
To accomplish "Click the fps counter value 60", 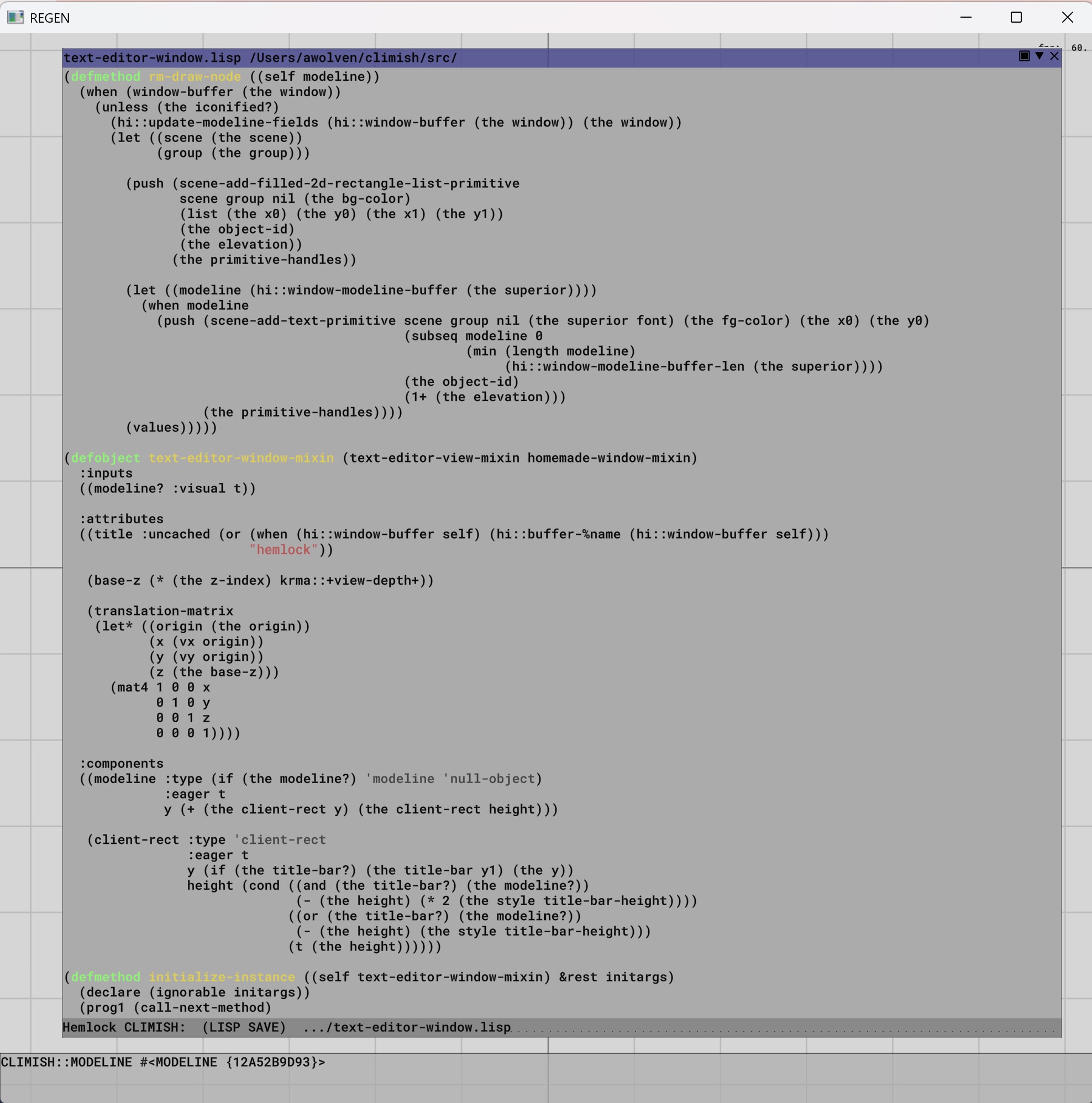I will pyautogui.click(x=1078, y=48).
